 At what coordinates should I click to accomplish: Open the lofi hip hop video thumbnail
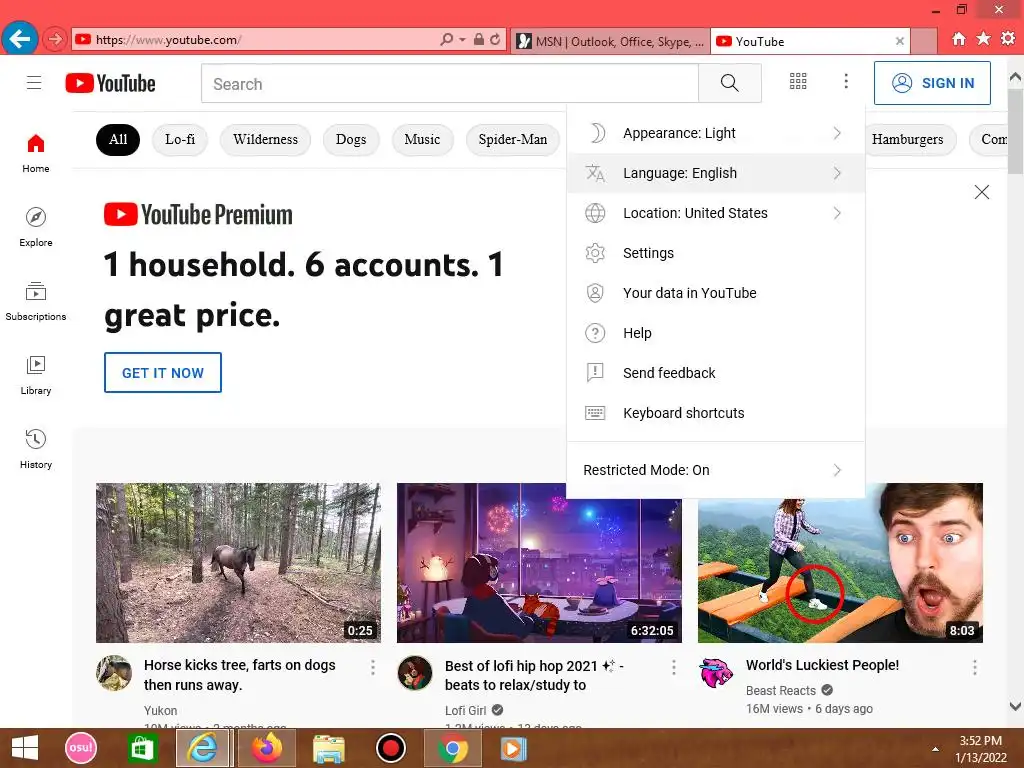(x=539, y=563)
